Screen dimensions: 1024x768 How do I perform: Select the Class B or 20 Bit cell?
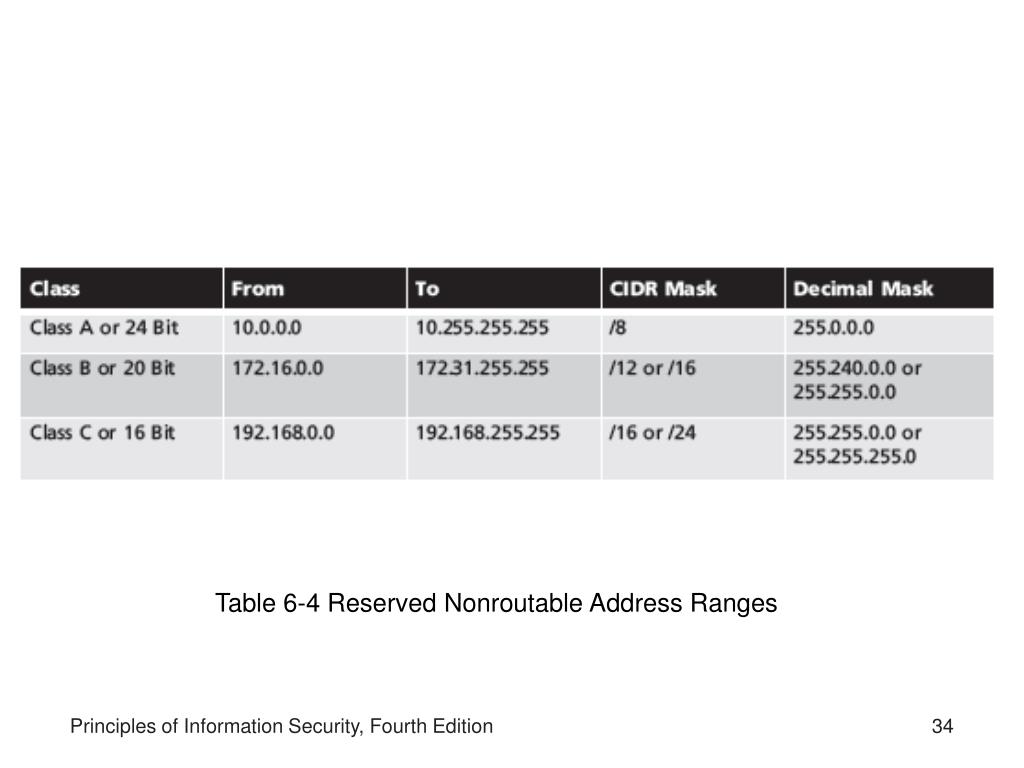(121, 385)
